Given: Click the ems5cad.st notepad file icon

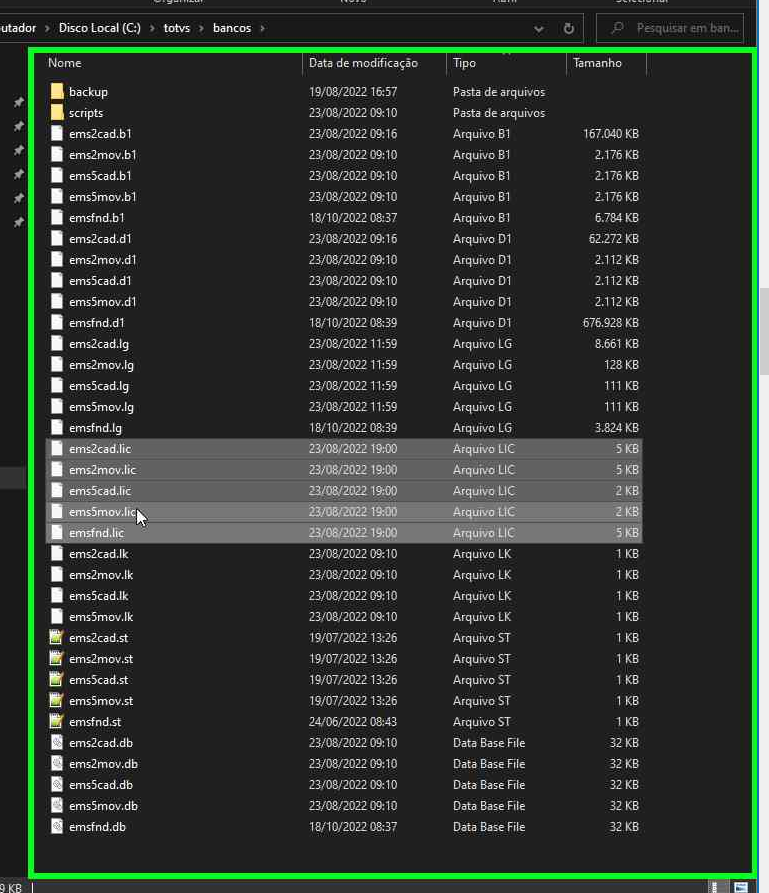Looking at the screenshot, I should pyautogui.click(x=56, y=679).
